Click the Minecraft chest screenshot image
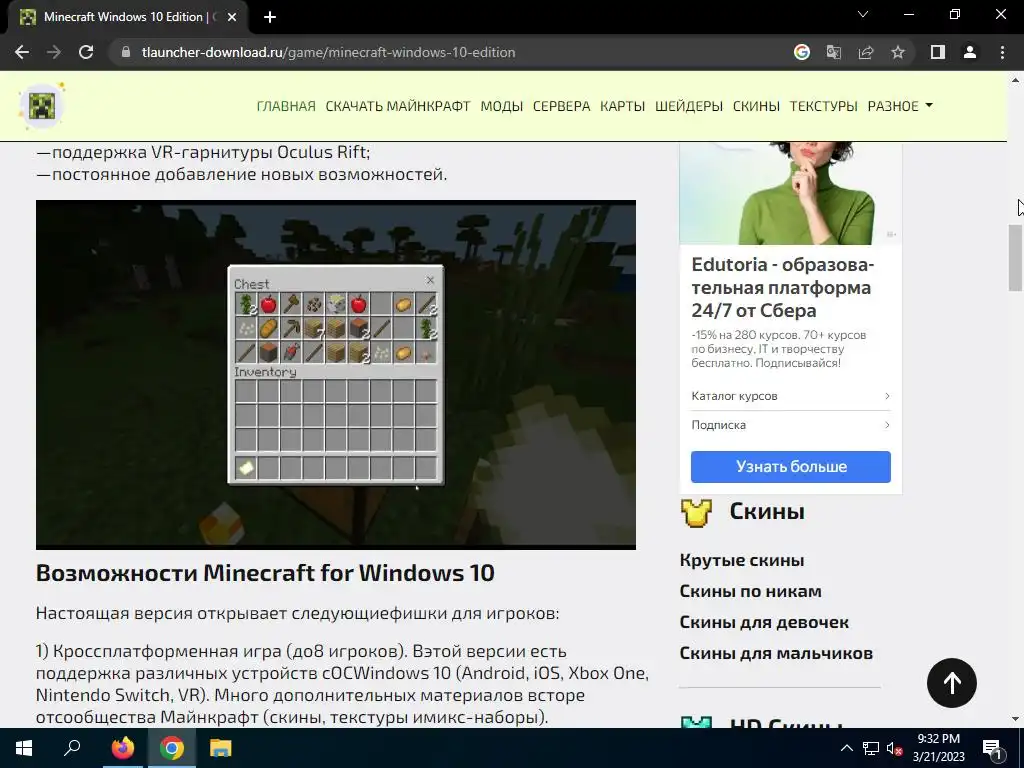 point(336,374)
